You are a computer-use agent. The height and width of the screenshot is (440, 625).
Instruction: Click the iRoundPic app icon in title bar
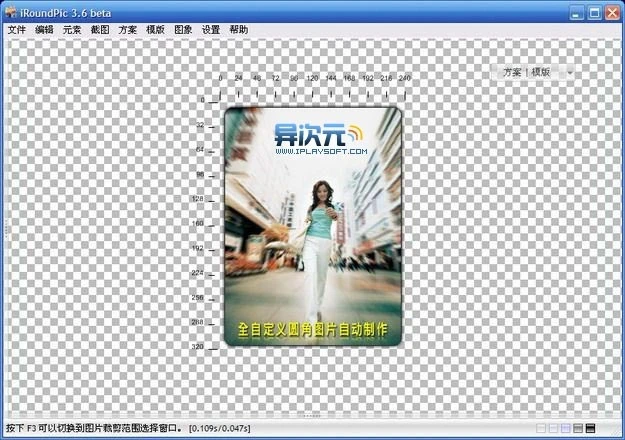pos(10,12)
